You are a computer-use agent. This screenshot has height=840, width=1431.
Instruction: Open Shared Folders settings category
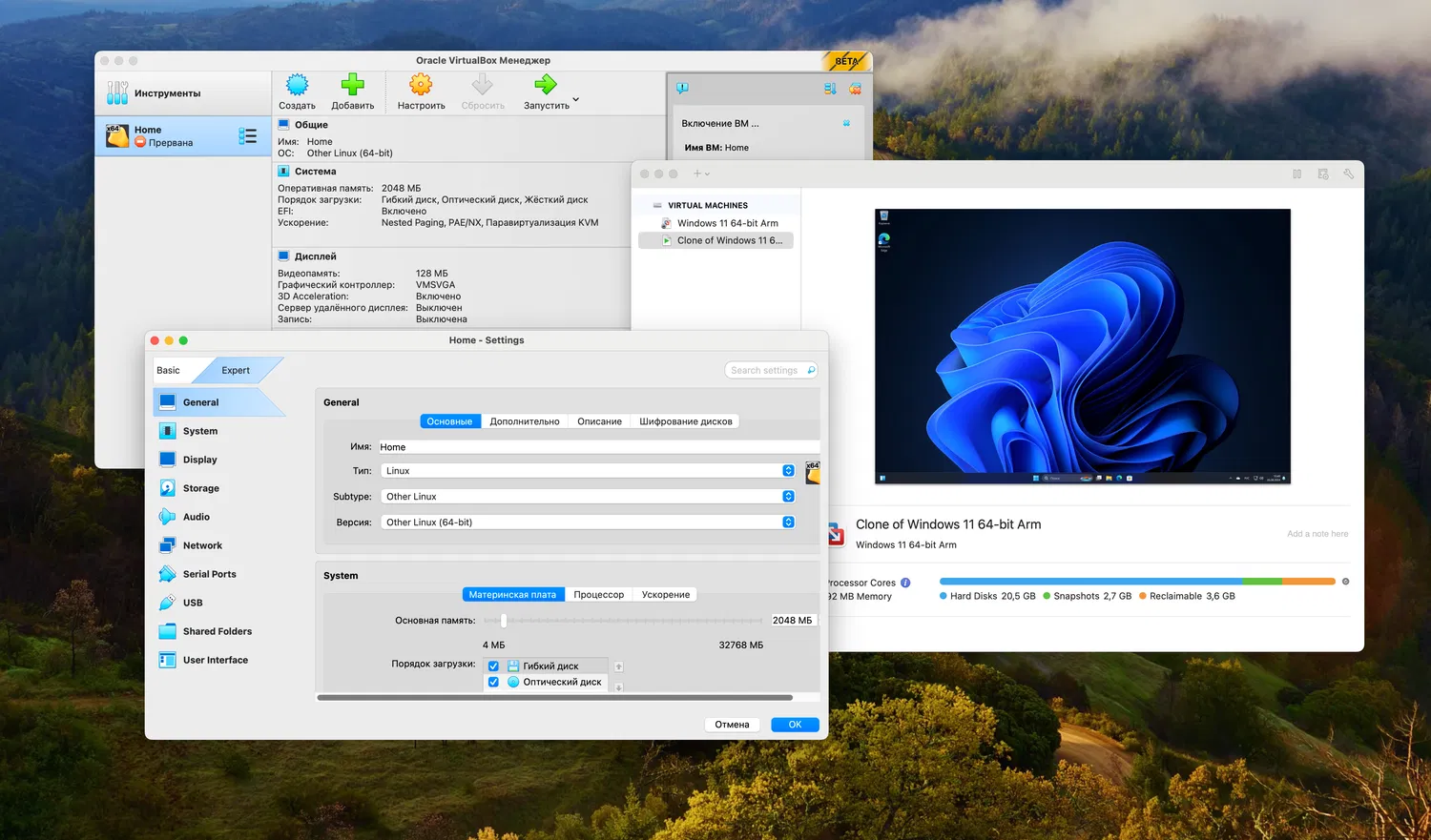tap(218, 631)
